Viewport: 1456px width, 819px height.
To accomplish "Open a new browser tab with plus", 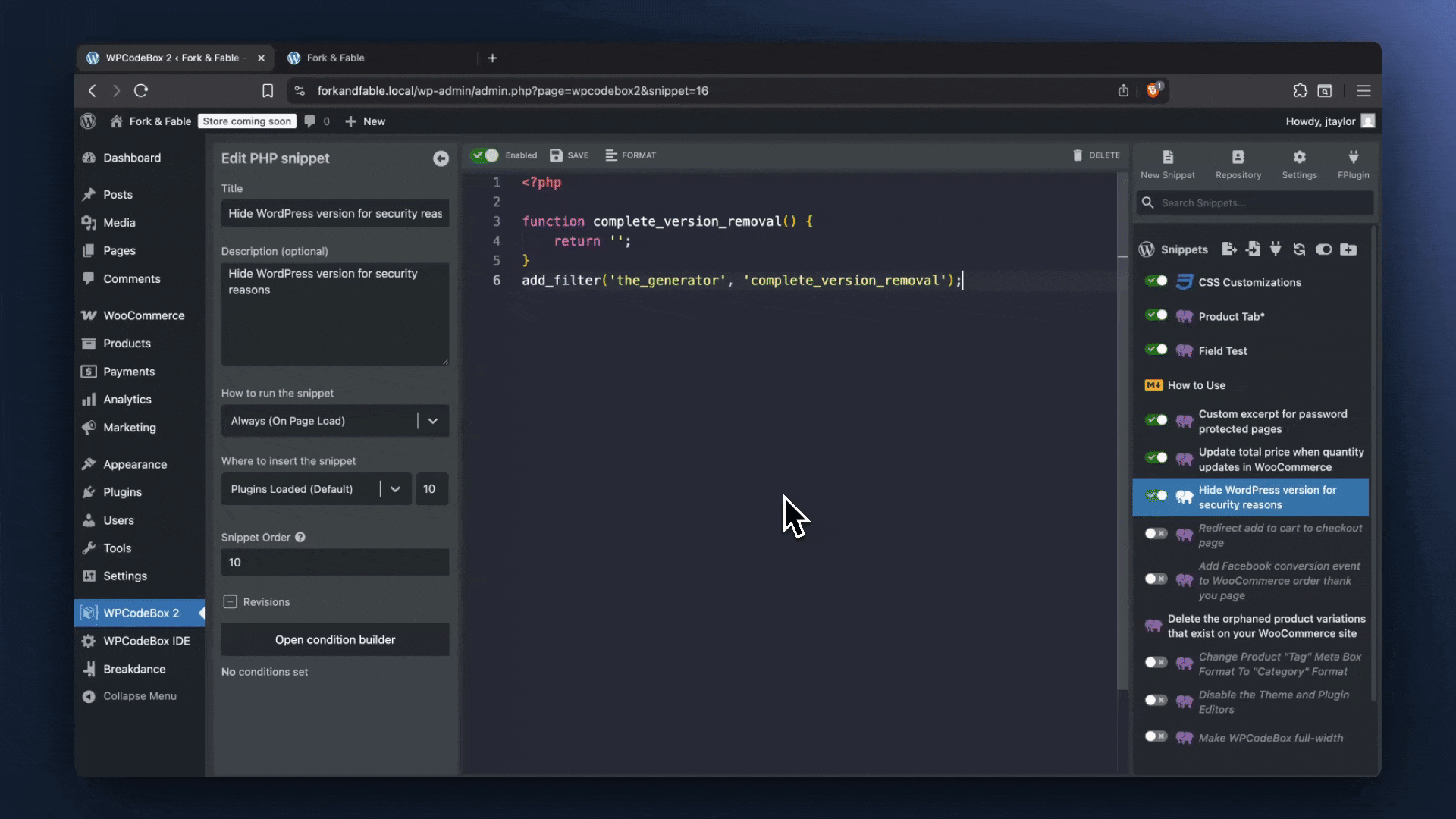I will coord(492,58).
